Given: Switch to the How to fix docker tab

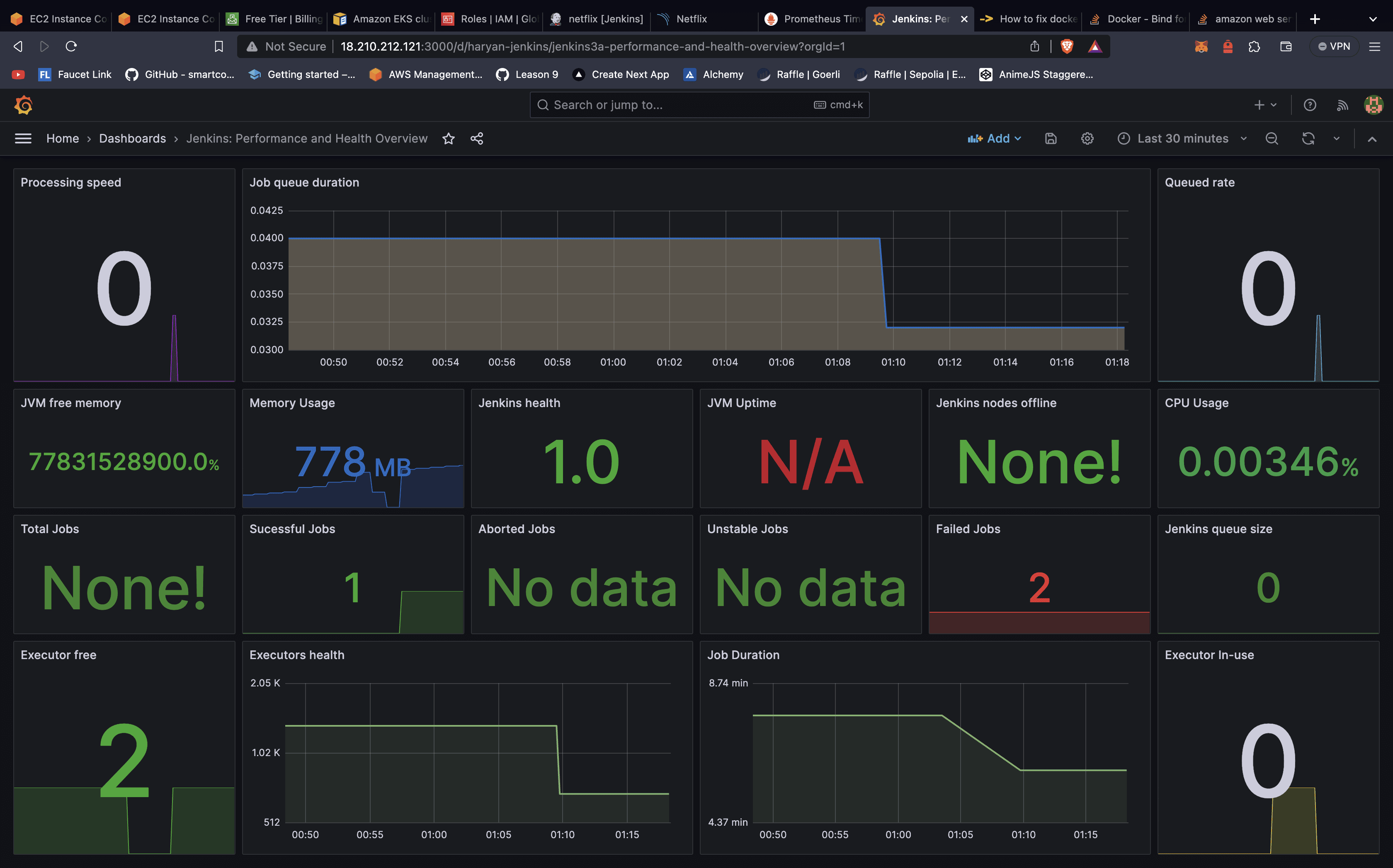Looking at the screenshot, I should coord(1027,19).
